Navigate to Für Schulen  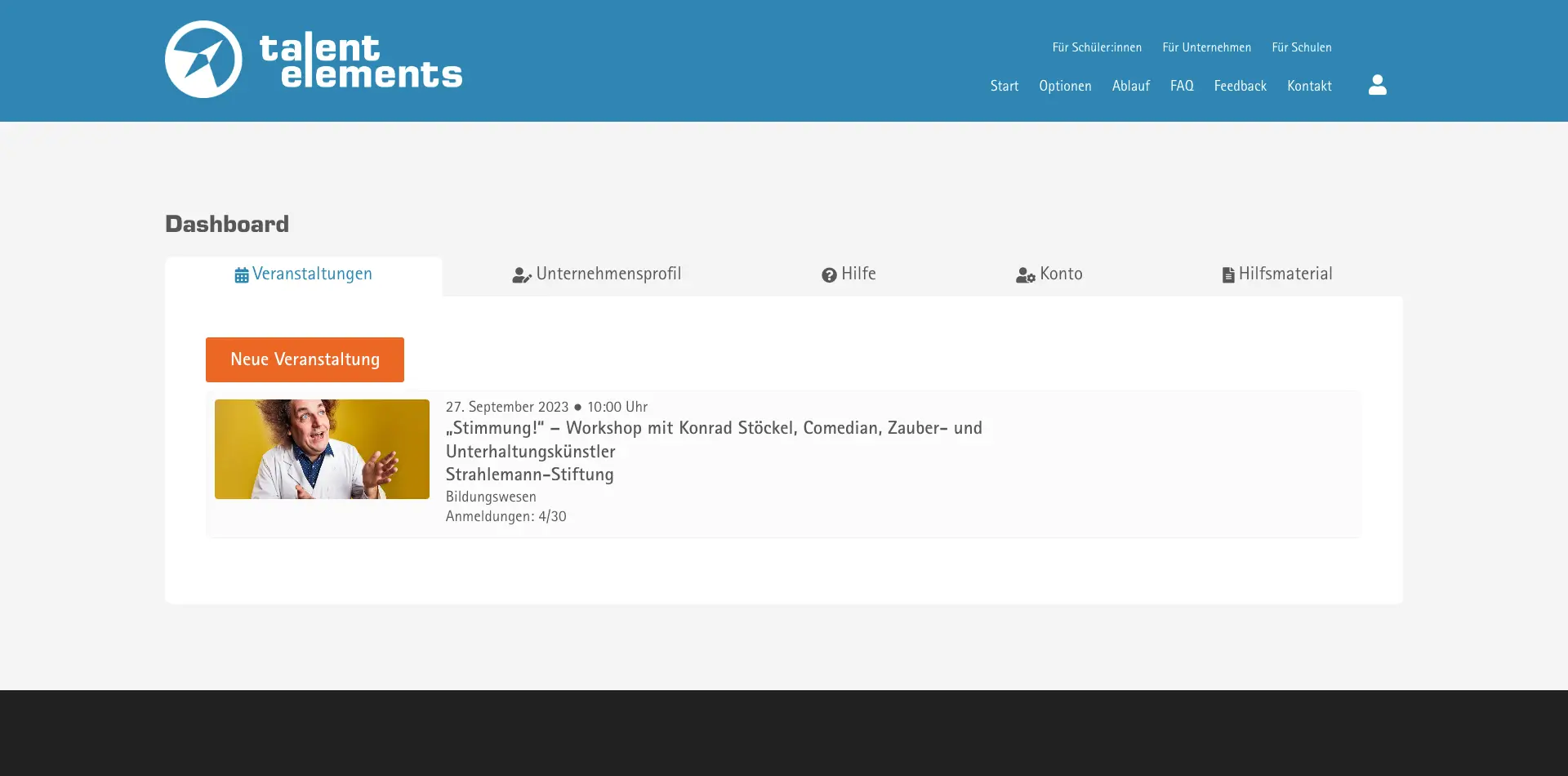pyautogui.click(x=1301, y=47)
